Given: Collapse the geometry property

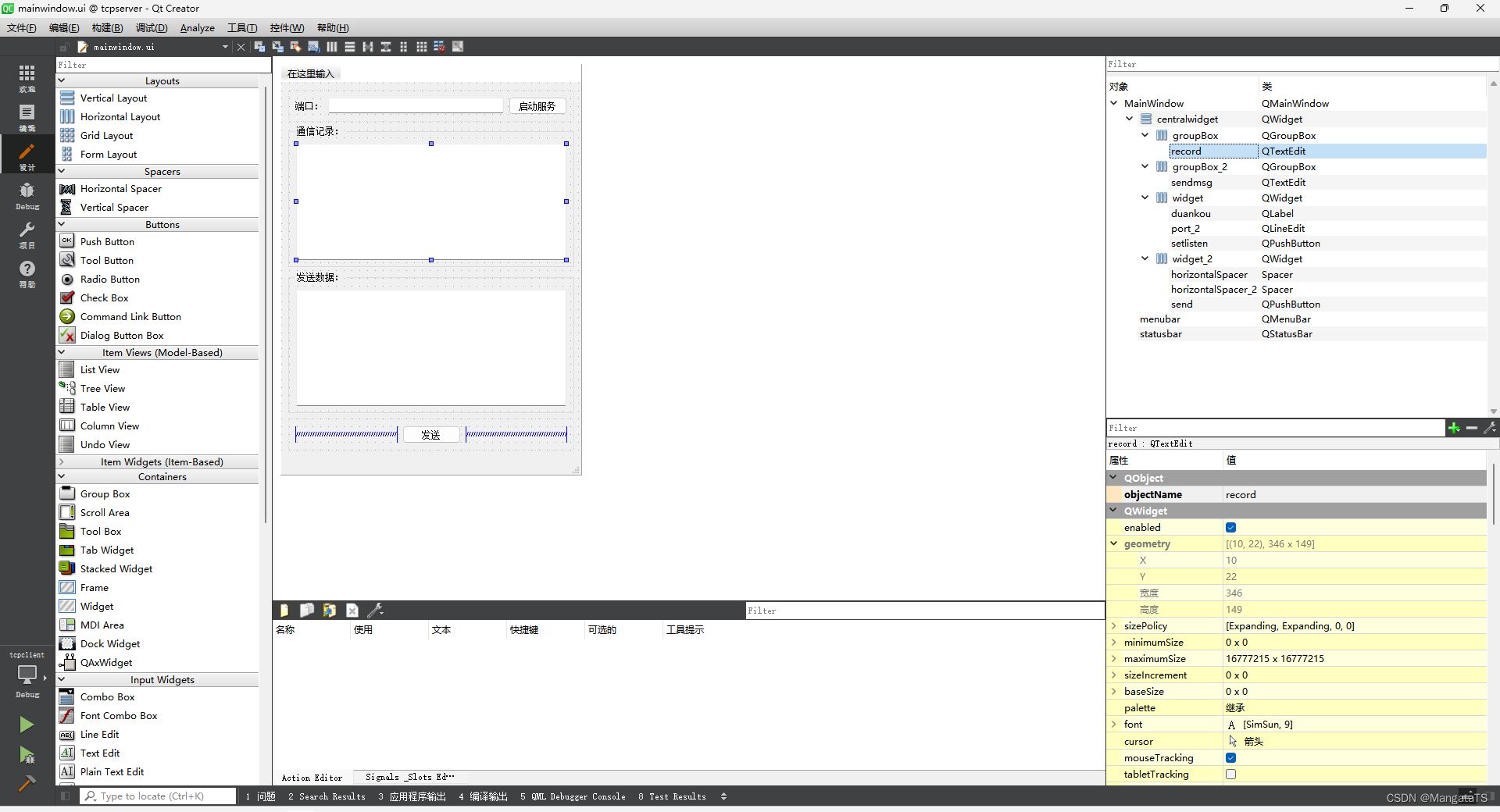Looking at the screenshot, I should coord(1114,544).
